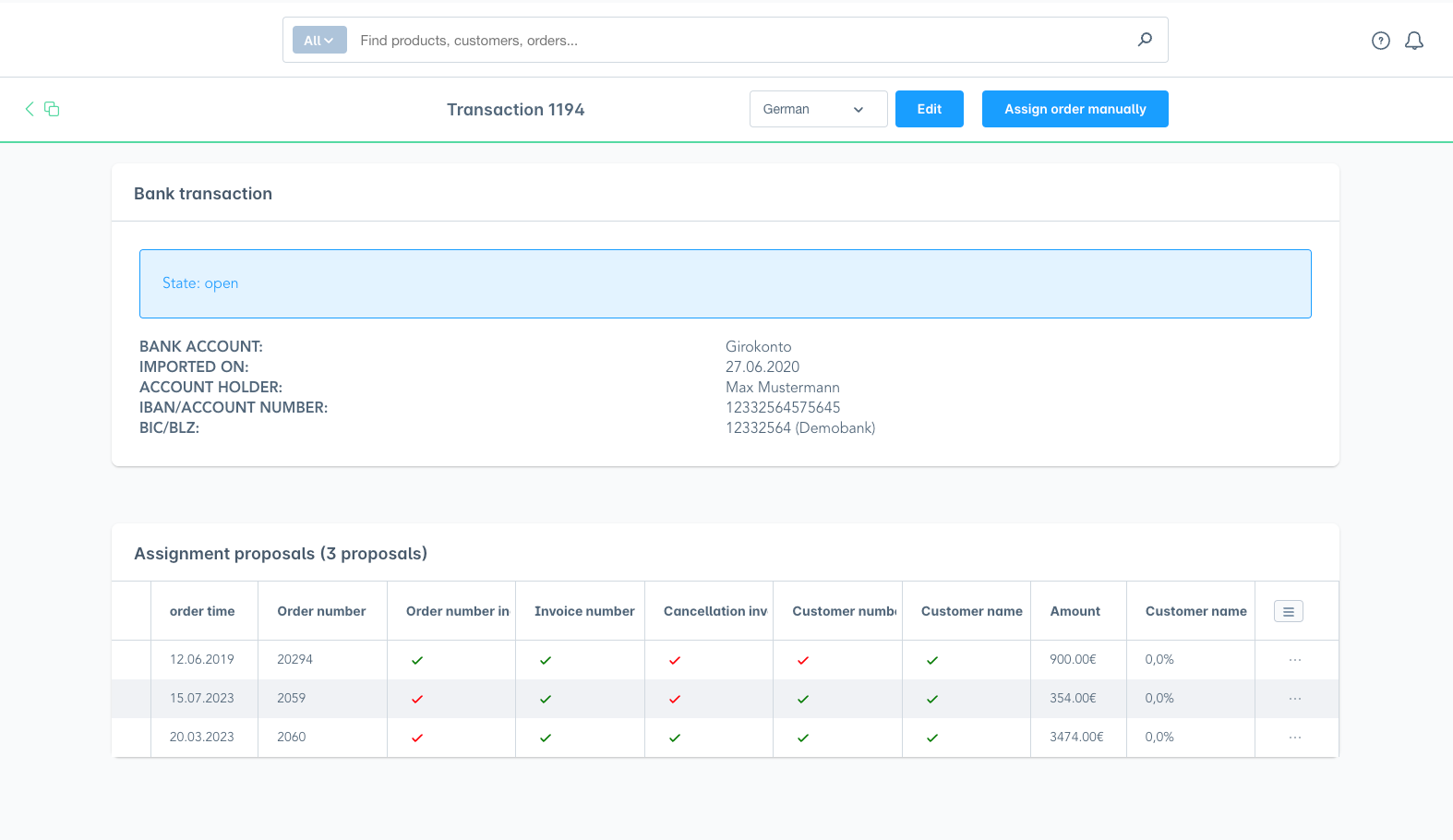
Task: Click the amount 900.00€
Action: click(1073, 659)
